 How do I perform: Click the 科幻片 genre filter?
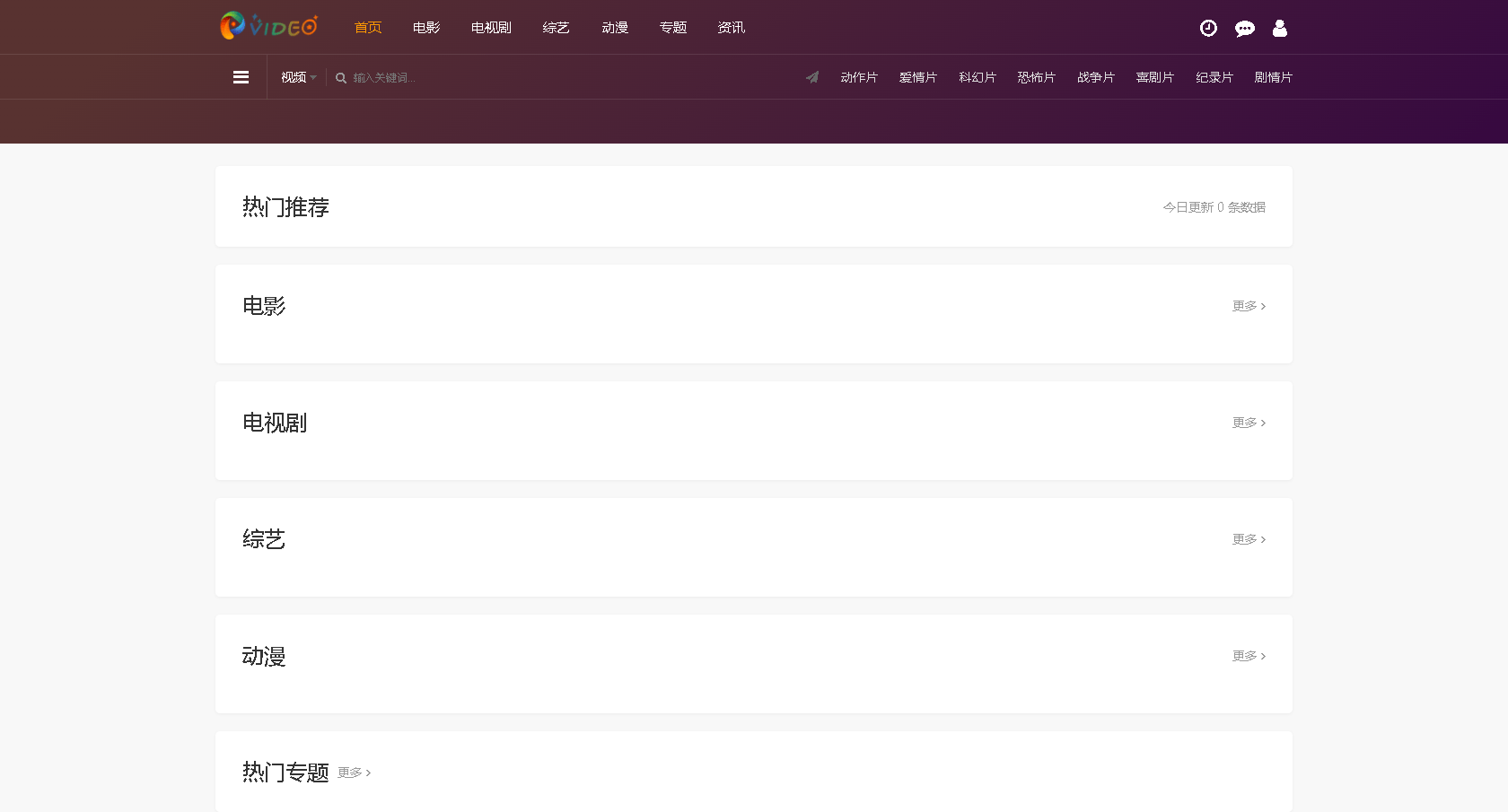[977, 77]
